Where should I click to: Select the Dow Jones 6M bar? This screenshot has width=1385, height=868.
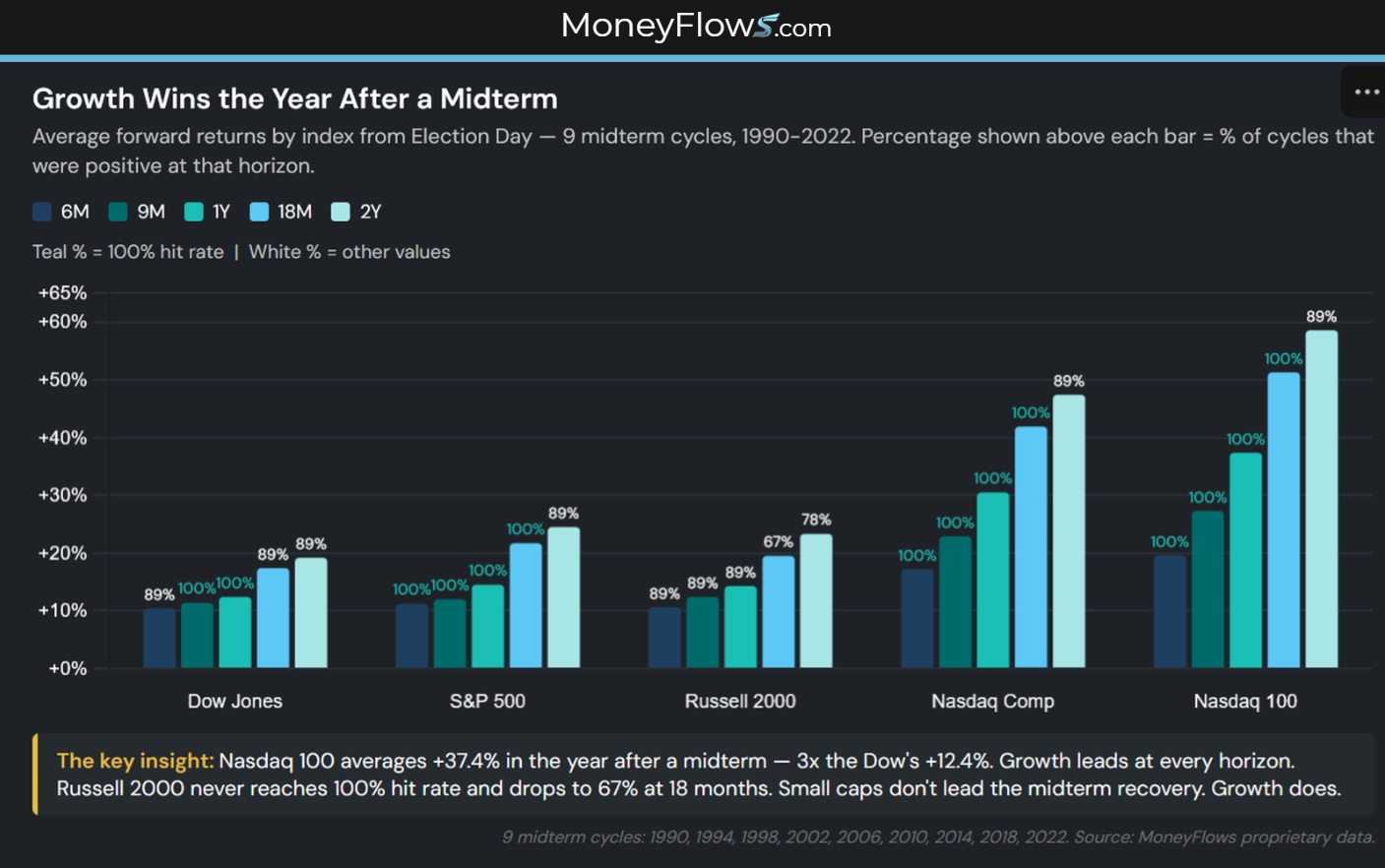[x=159, y=639]
